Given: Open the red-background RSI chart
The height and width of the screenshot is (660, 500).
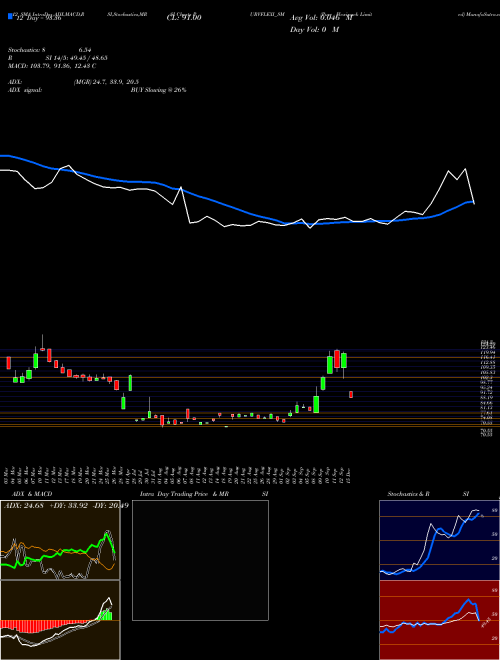Looking at the screenshot, I should (x=439, y=620).
